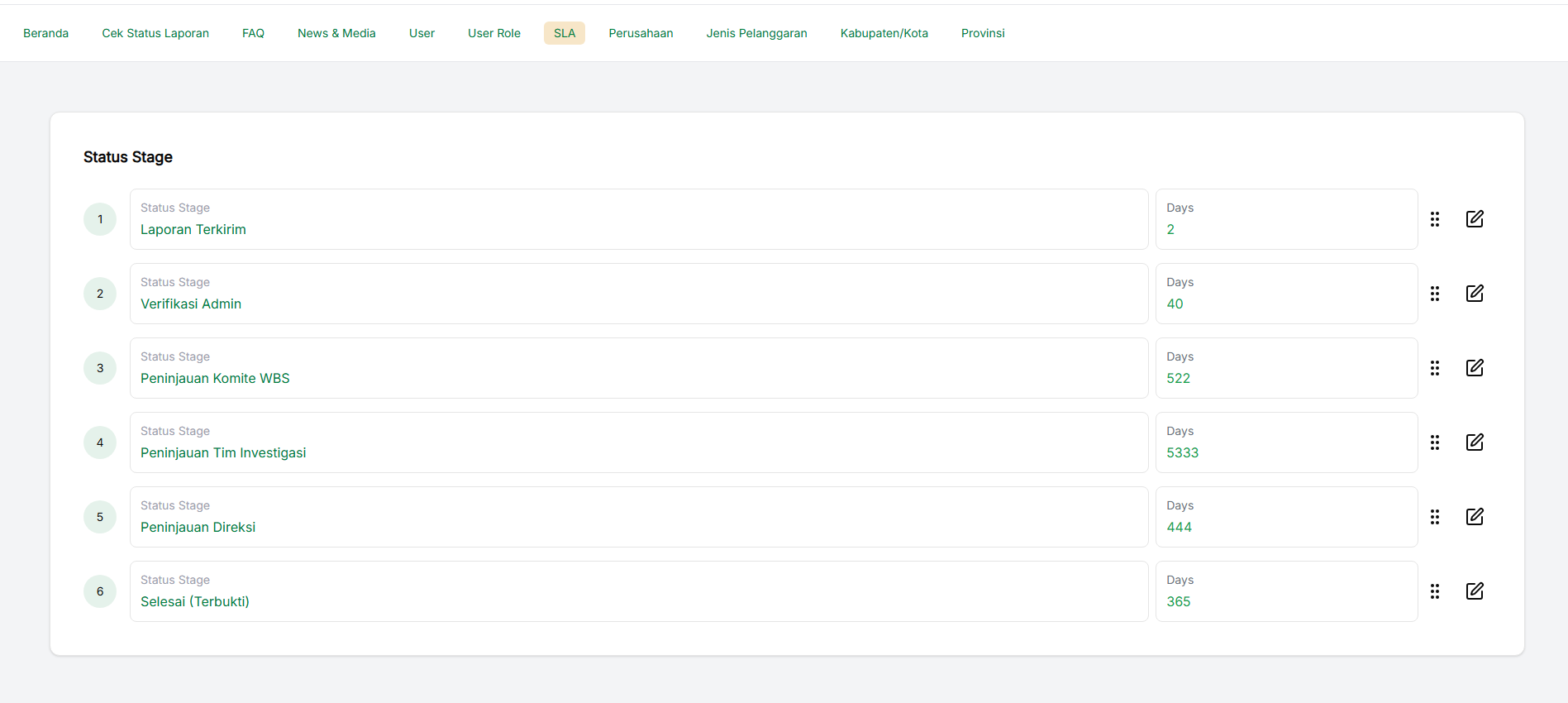Edit the Selesai (Terbukti) stage
The image size is (1568, 703).
pos(1474,591)
